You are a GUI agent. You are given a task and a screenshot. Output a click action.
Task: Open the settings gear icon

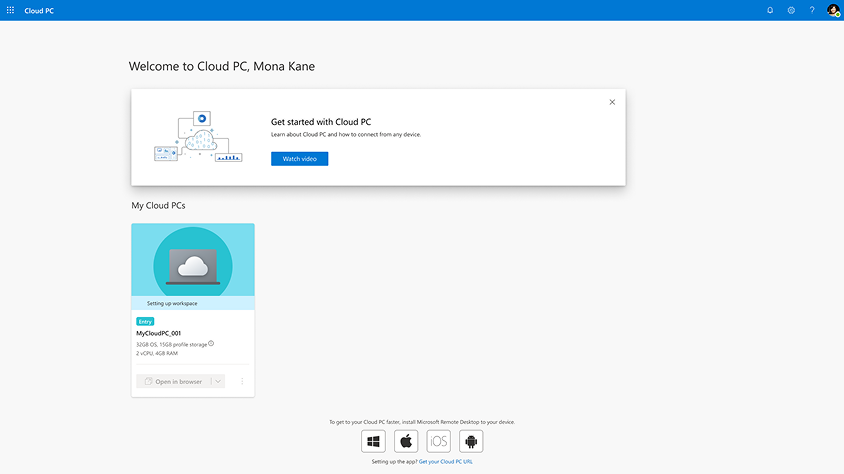[791, 10]
